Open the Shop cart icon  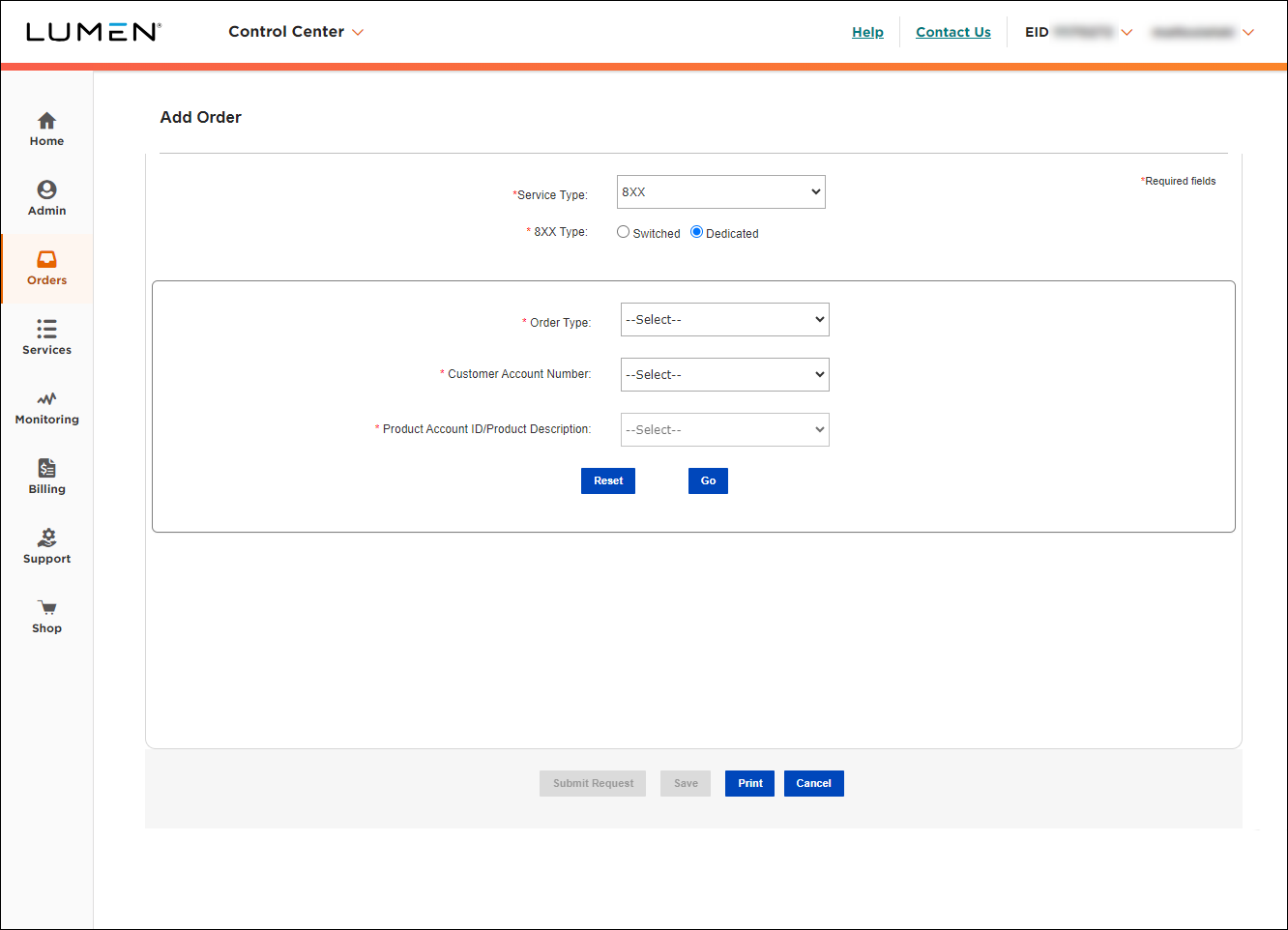tap(46, 607)
